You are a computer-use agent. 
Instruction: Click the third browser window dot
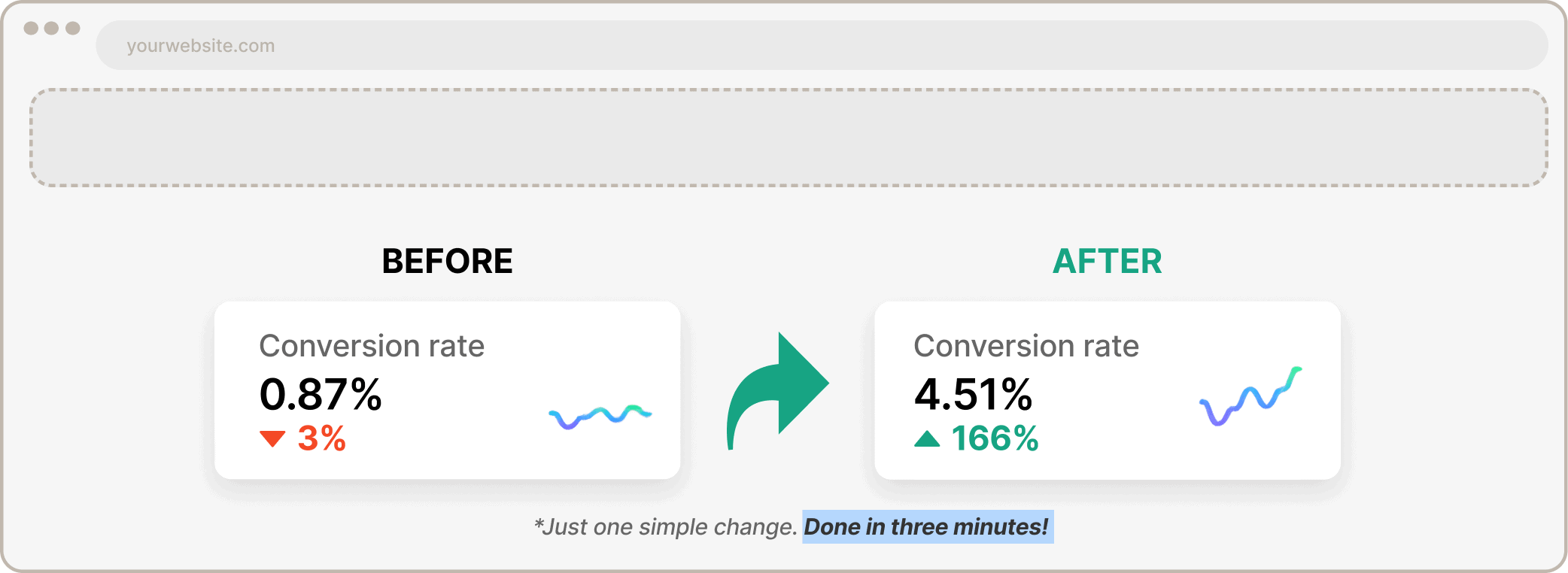72,28
